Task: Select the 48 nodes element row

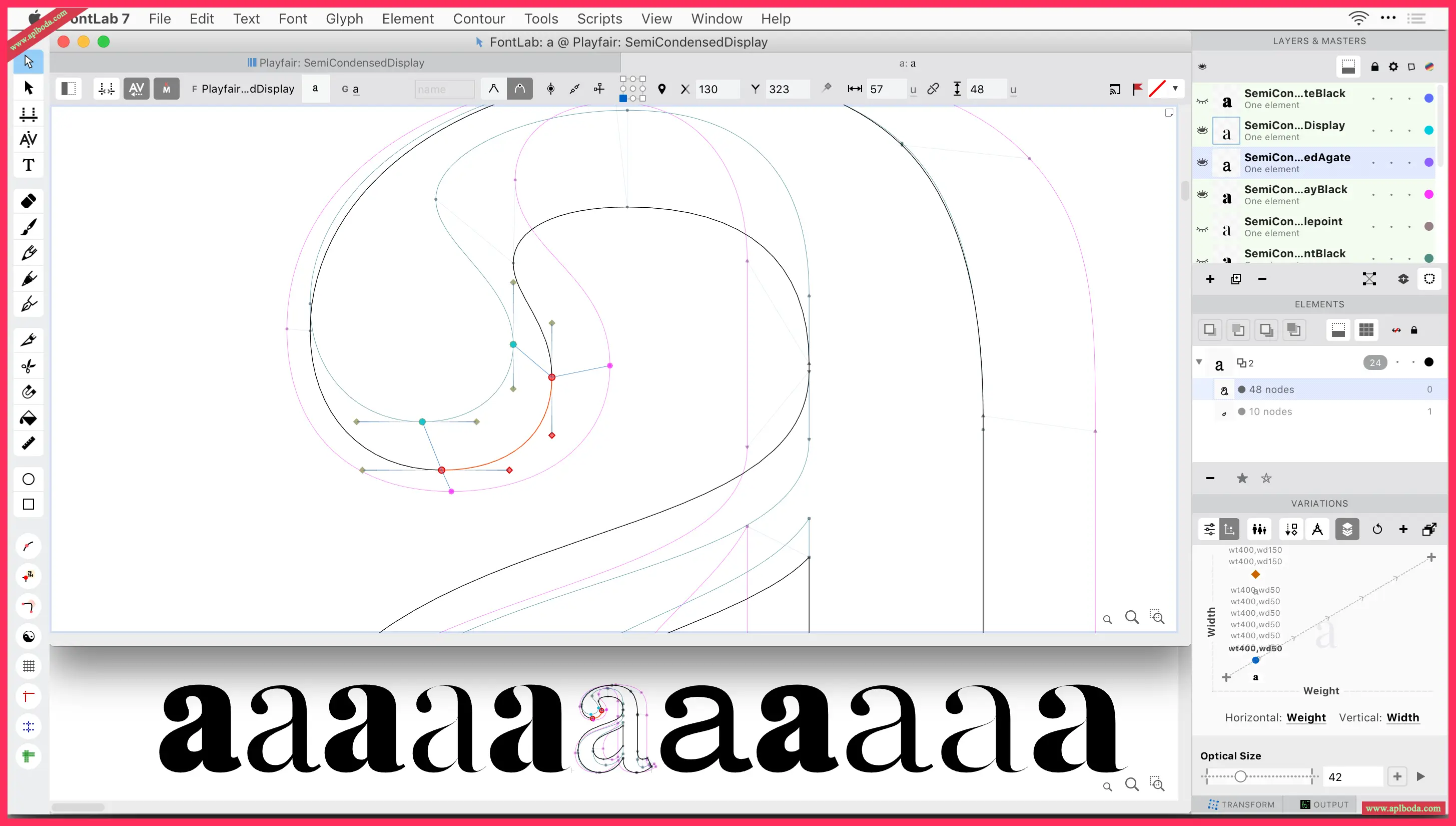Action: point(1319,389)
